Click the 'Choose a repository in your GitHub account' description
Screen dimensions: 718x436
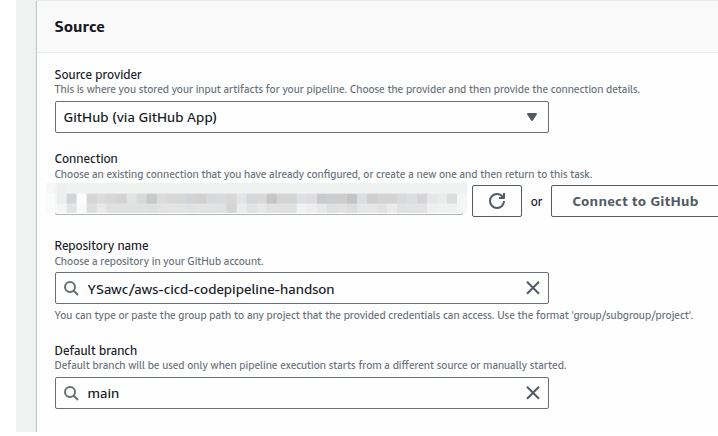159,261
